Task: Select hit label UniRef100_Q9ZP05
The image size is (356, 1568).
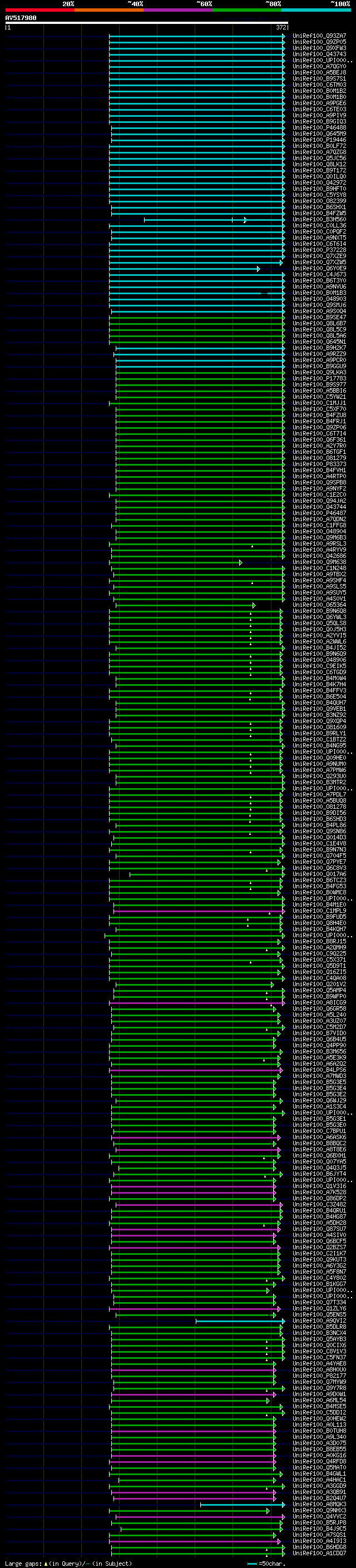Action: coord(319,42)
